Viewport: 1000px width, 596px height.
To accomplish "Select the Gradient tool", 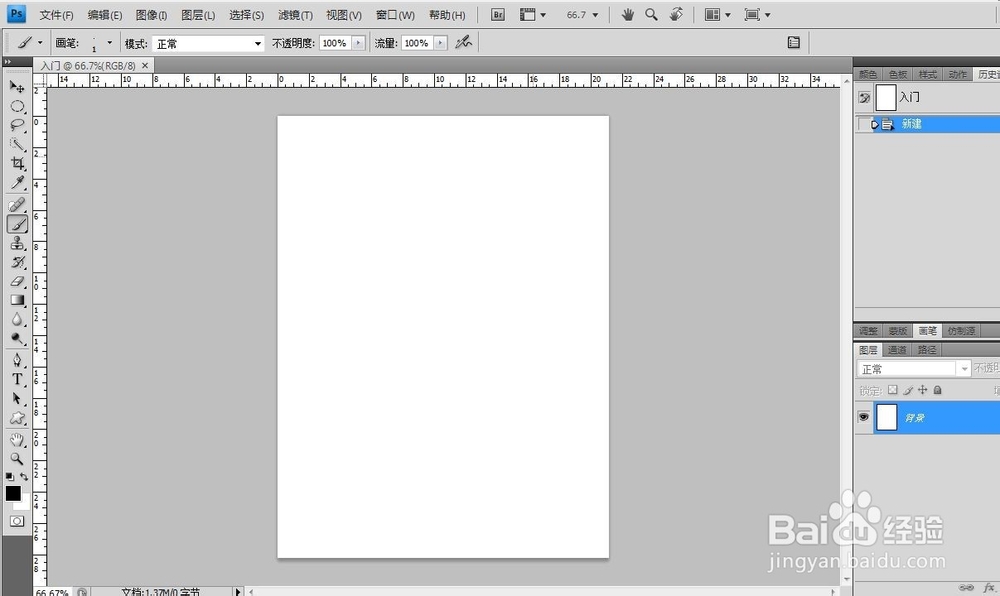I will point(17,300).
